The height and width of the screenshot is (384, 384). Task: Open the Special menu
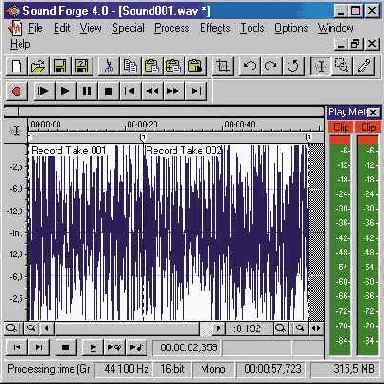click(x=128, y=28)
